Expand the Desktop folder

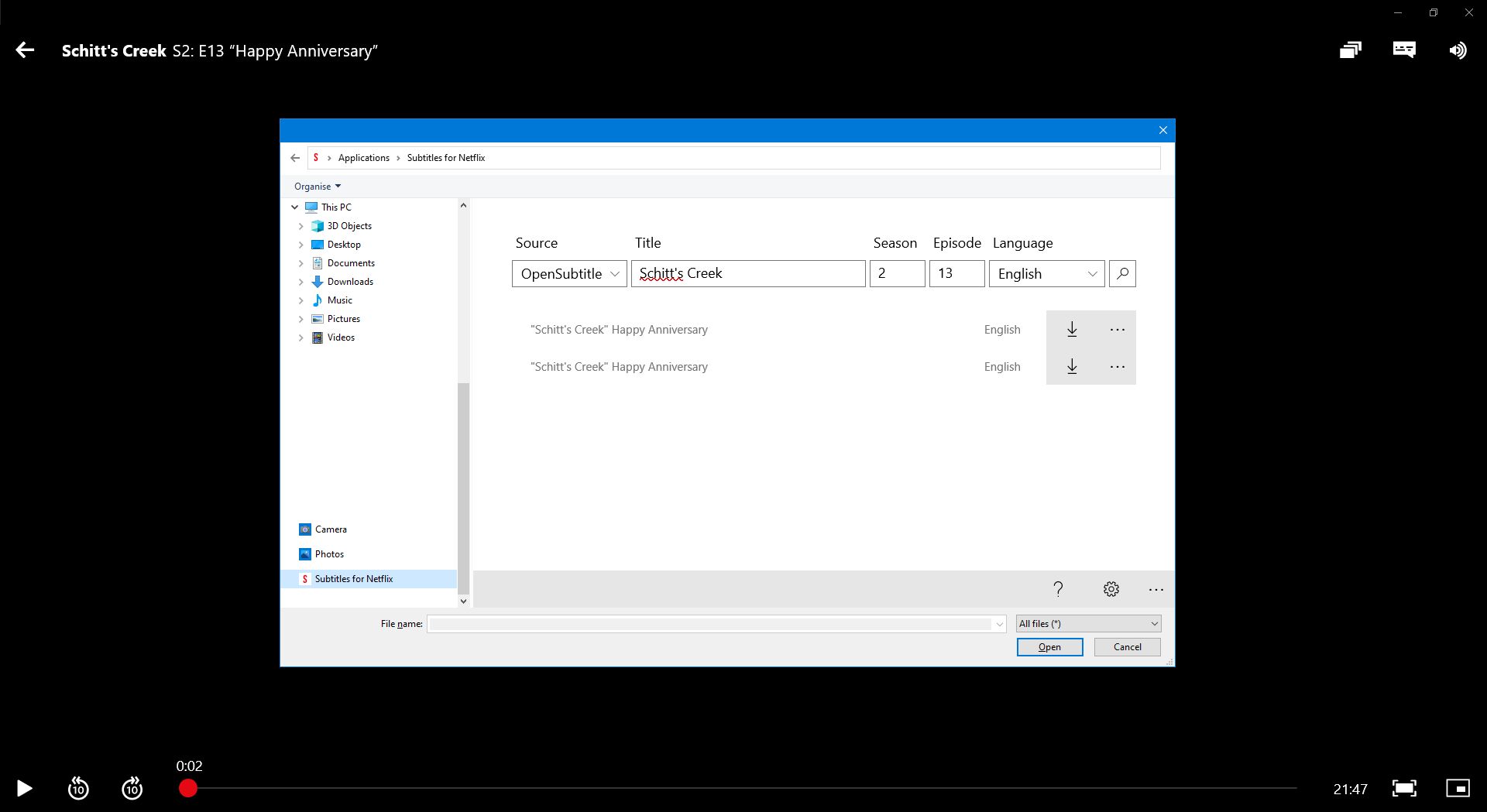(x=300, y=245)
